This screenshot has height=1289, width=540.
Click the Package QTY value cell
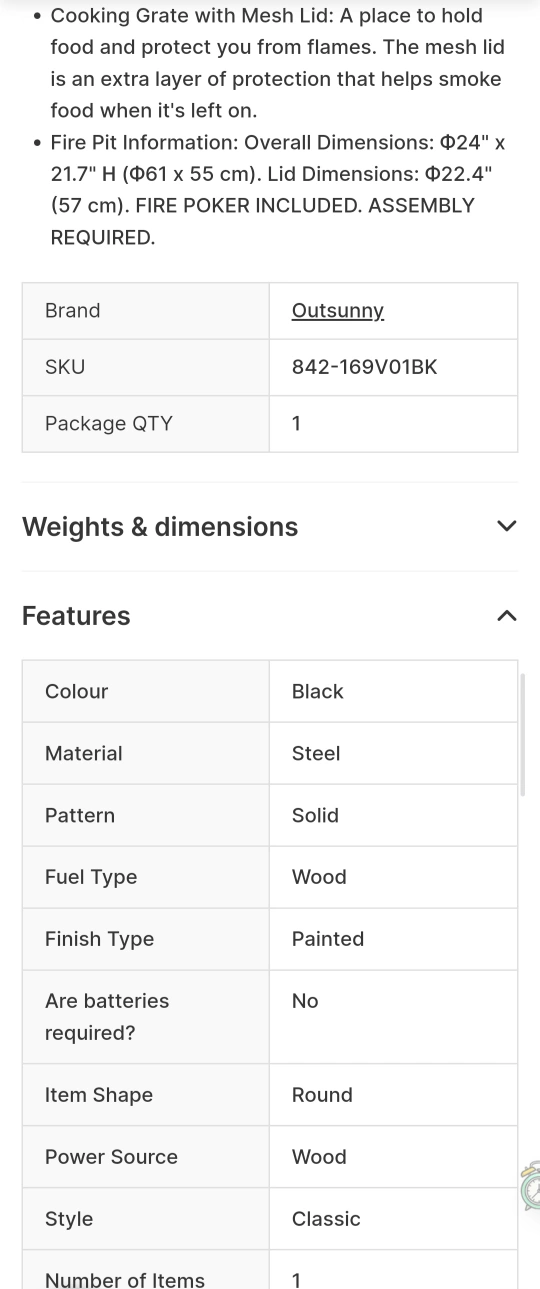click(393, 424)
